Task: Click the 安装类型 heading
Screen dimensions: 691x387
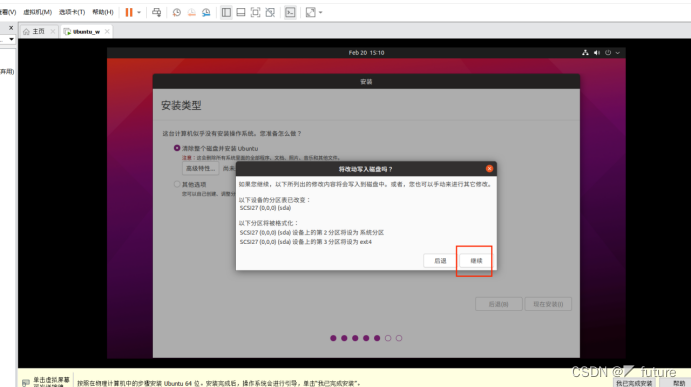Action: (181, 105)
